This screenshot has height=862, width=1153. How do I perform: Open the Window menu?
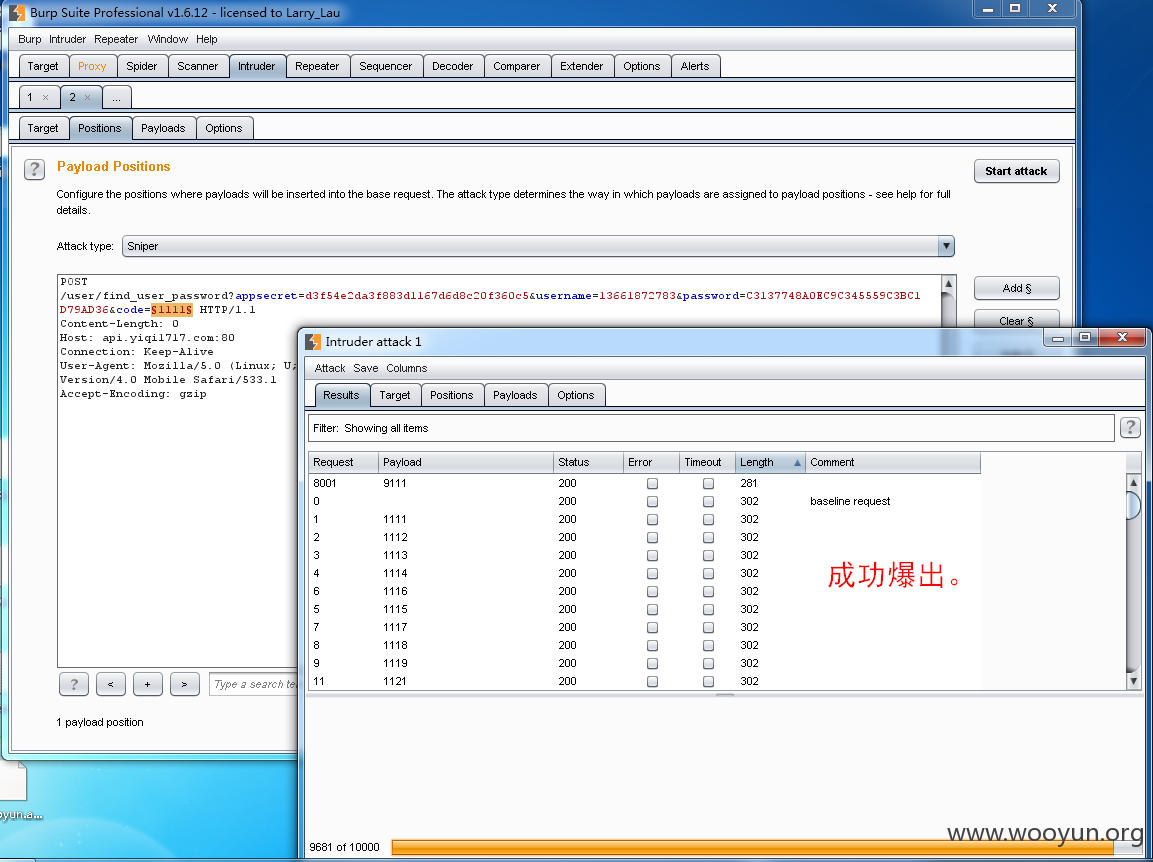pos(168,39)
